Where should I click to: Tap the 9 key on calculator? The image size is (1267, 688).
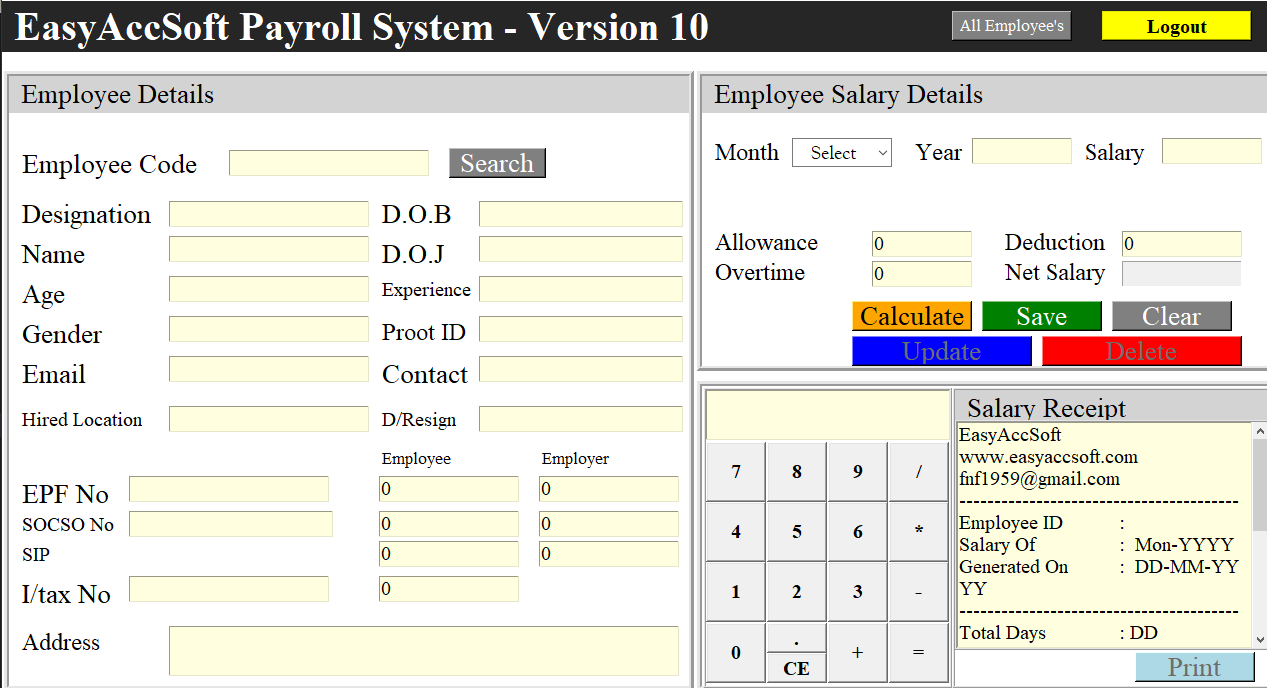point(858,472)
